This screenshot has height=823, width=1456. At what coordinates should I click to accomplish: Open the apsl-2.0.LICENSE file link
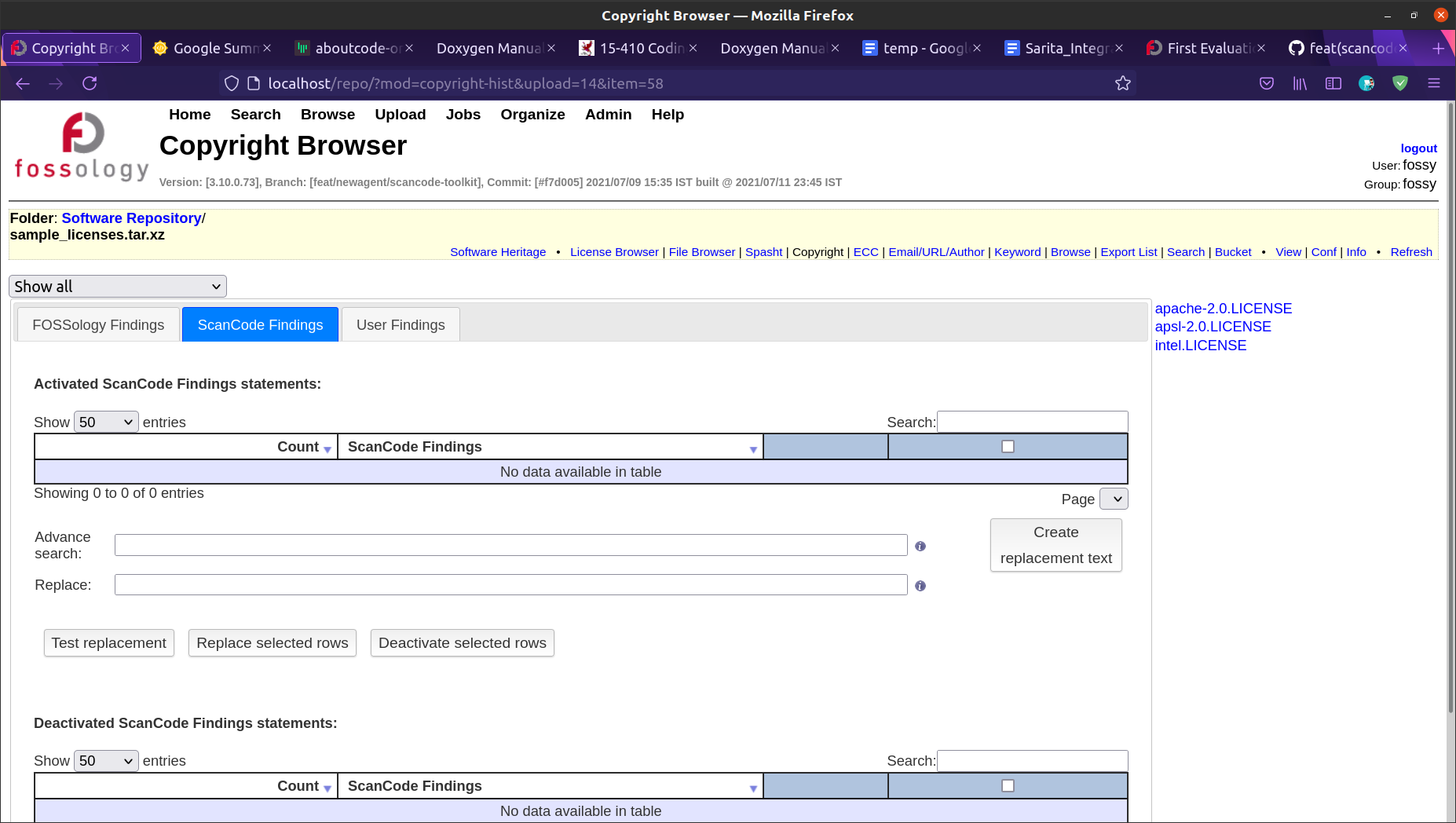pyautogui.click(x=1213, y=327)
